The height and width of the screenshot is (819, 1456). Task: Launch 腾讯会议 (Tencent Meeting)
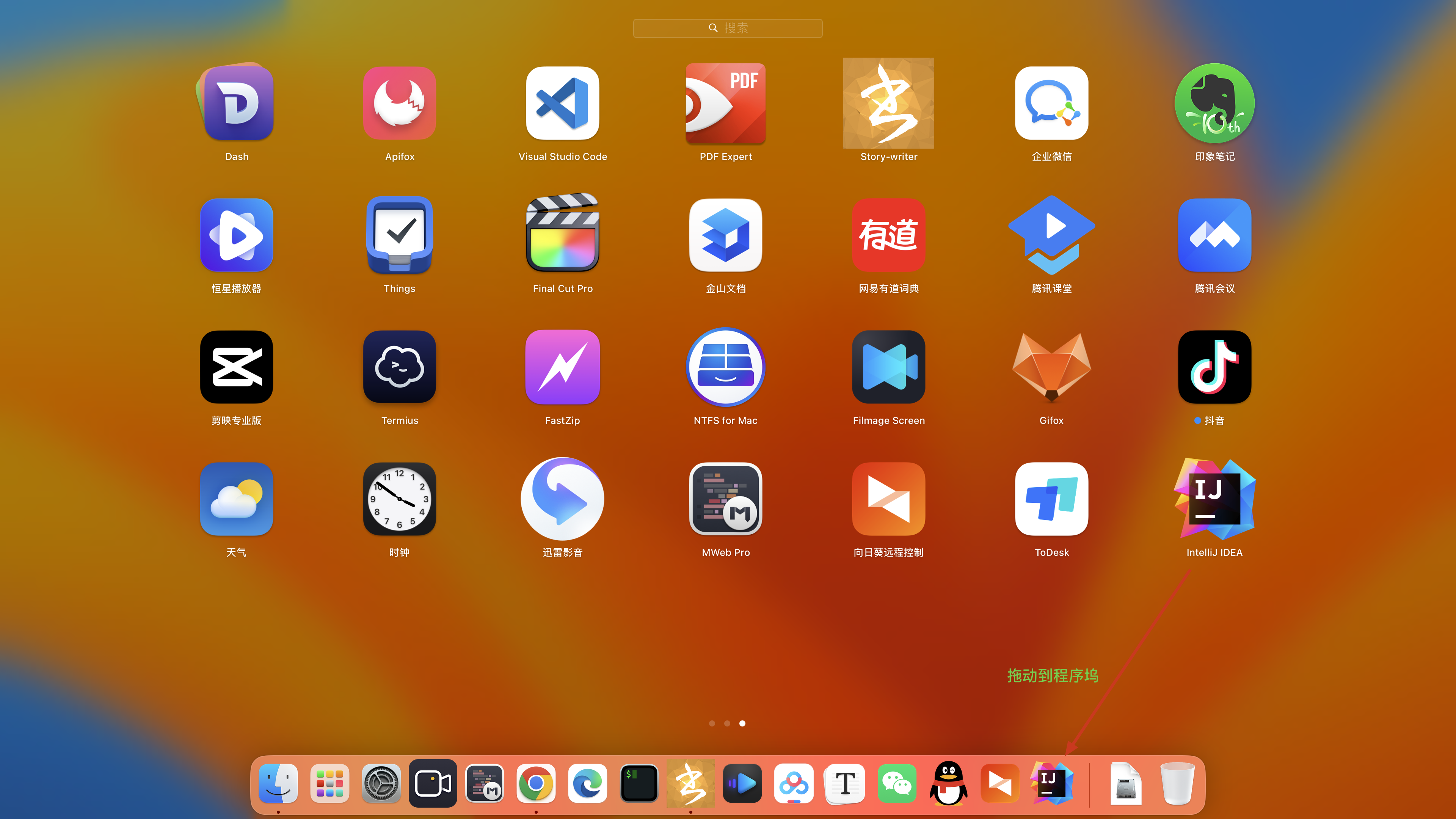[x=1214, y=235]
